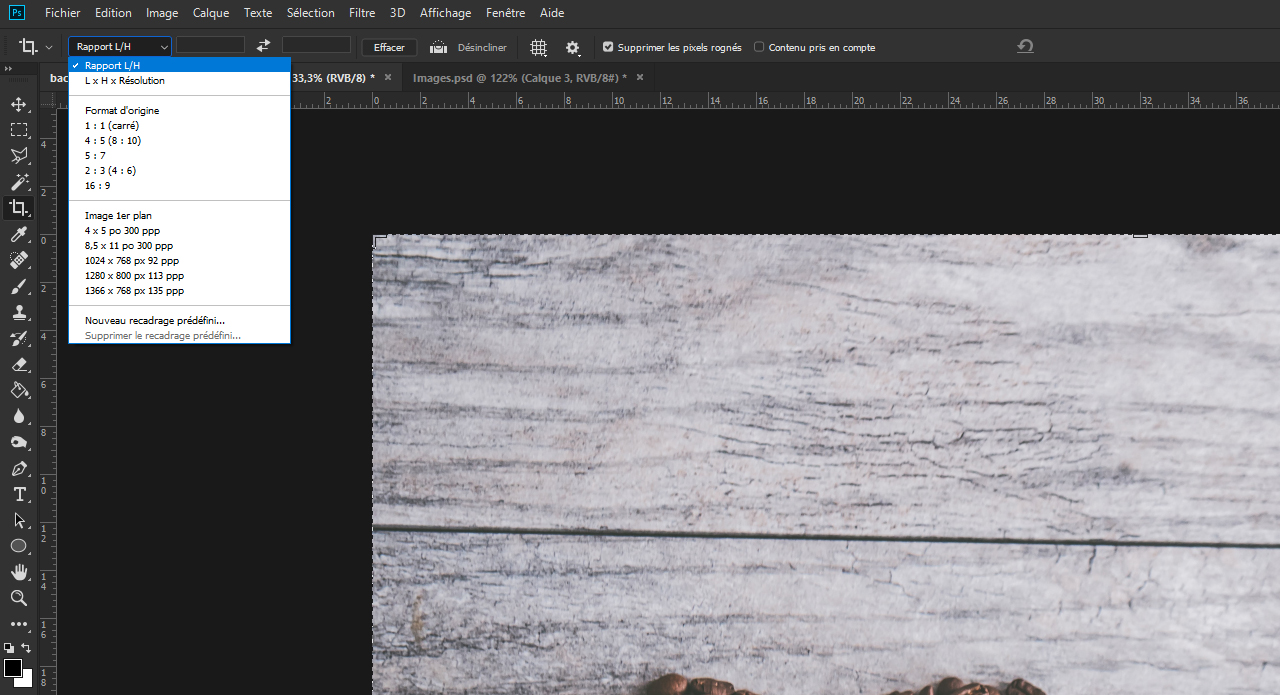Open the Rapport L/H ratio dropdown
The width and height of the screenshot is (1280, 695).
tap(120, 46)
